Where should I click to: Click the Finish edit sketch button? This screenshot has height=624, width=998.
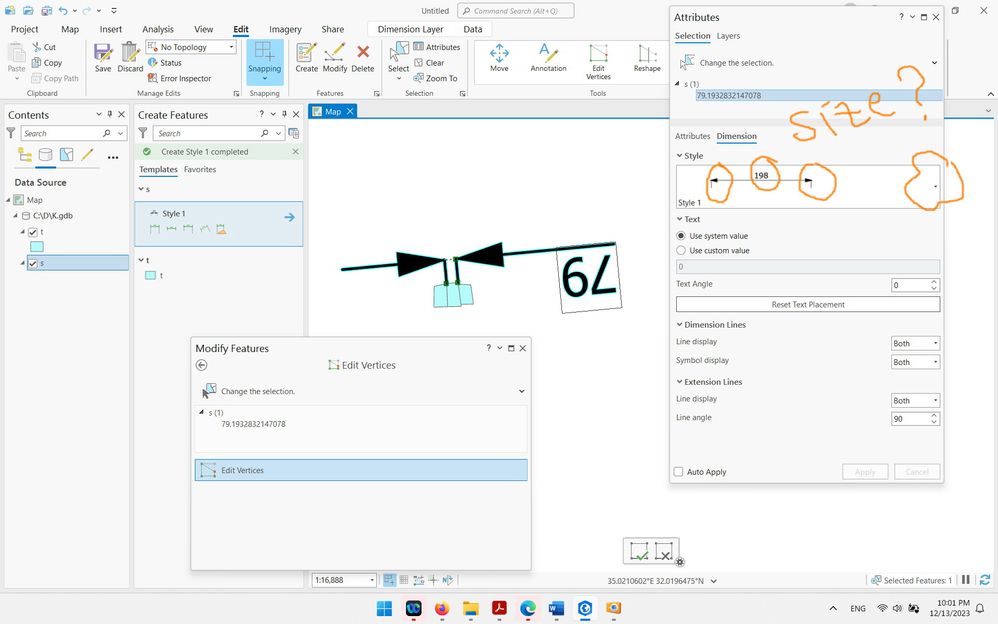pos(638,551)
